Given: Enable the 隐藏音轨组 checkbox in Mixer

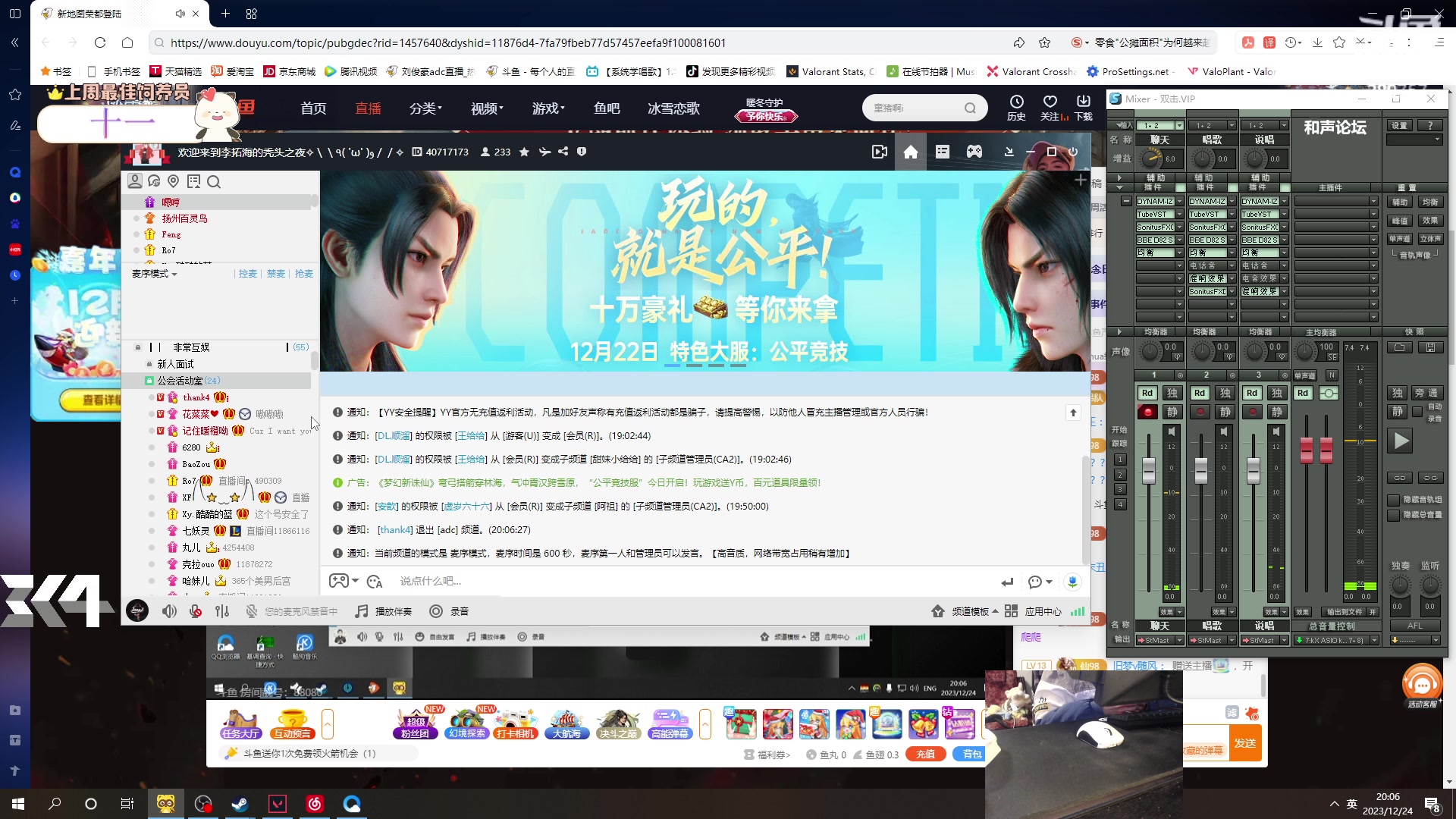Looking at the screenshot, I should pos(1393,500).
